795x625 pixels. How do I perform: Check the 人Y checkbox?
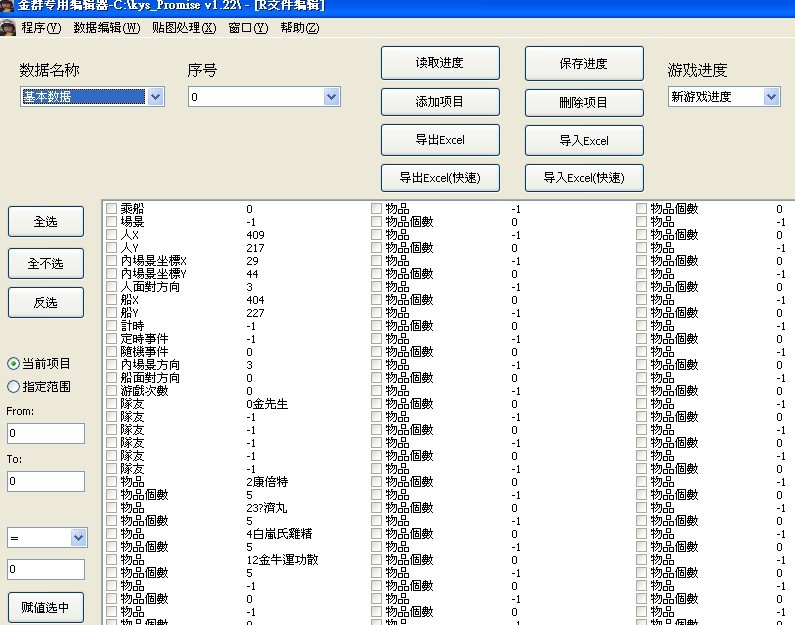112,247
